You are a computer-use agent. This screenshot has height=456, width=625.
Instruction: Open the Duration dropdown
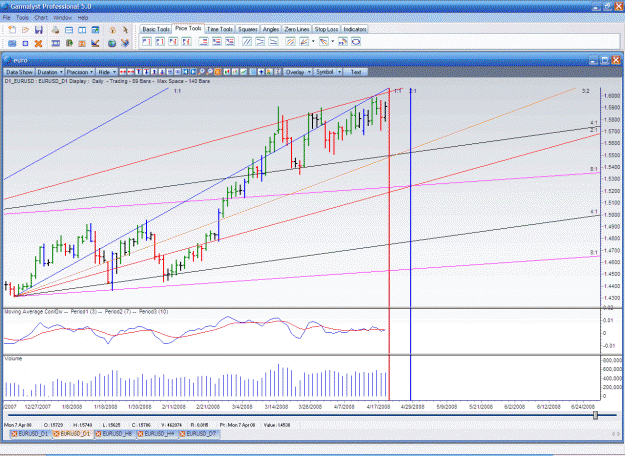coord(50,72)
